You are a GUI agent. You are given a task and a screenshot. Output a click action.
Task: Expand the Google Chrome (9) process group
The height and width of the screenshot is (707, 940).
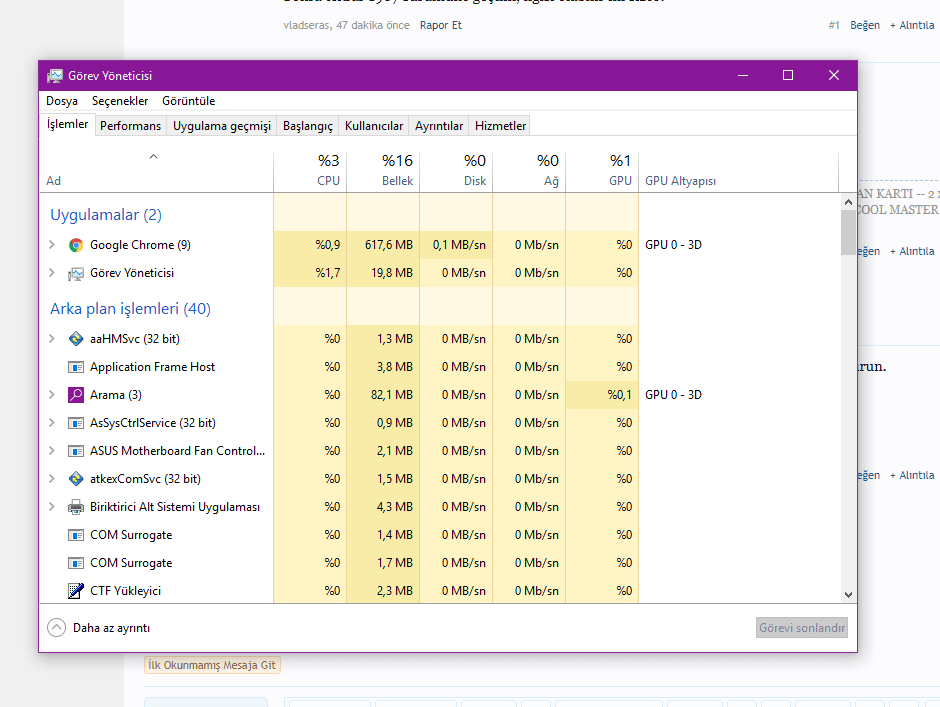[52, 245]
